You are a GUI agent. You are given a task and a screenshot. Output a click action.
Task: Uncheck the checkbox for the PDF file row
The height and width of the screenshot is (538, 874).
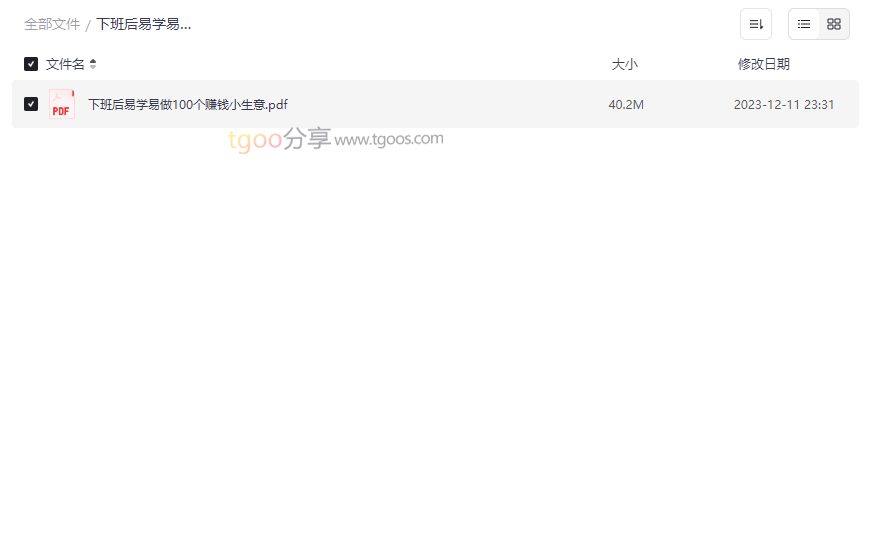click(31, 104)
